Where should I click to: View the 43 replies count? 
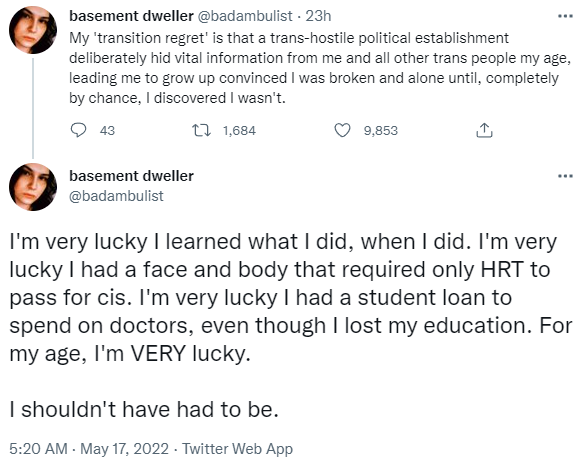pyautogui.click(x=107, y=131)
